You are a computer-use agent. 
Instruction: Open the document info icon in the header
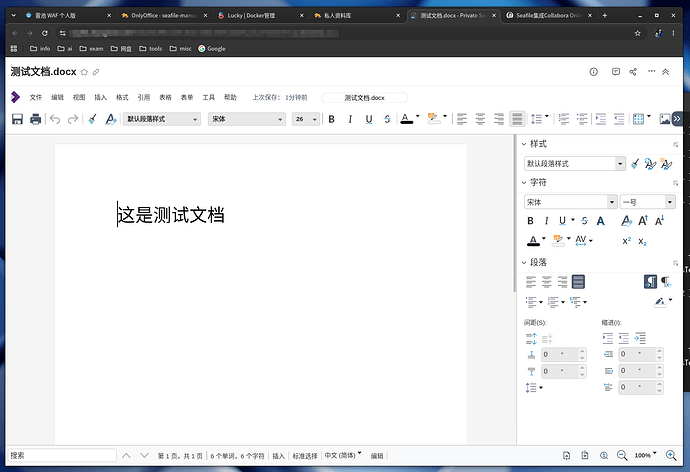pos(594,72)
